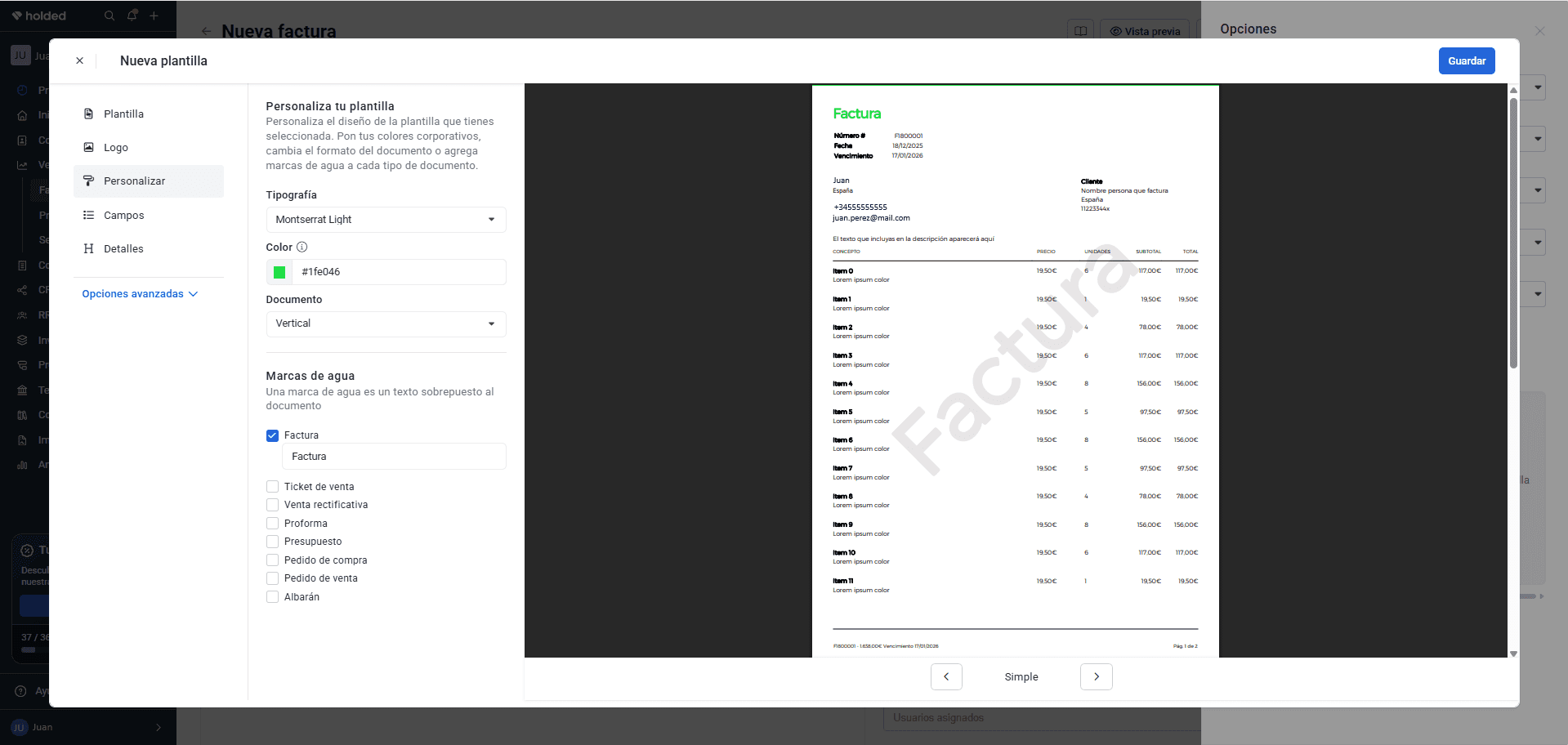Check the Albarán watermark option

(273, 596)
